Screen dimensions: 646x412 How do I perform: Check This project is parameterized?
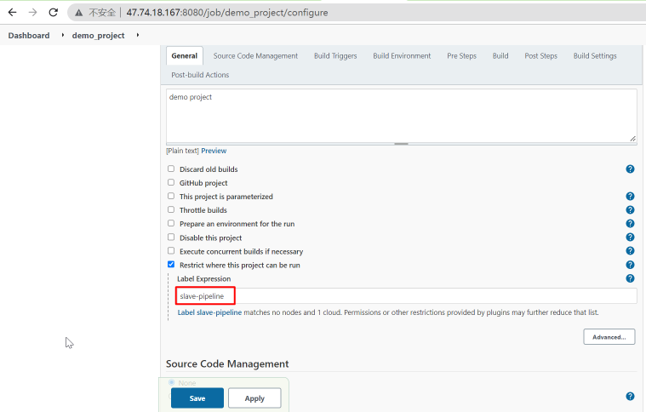click(x=171, y=196)
